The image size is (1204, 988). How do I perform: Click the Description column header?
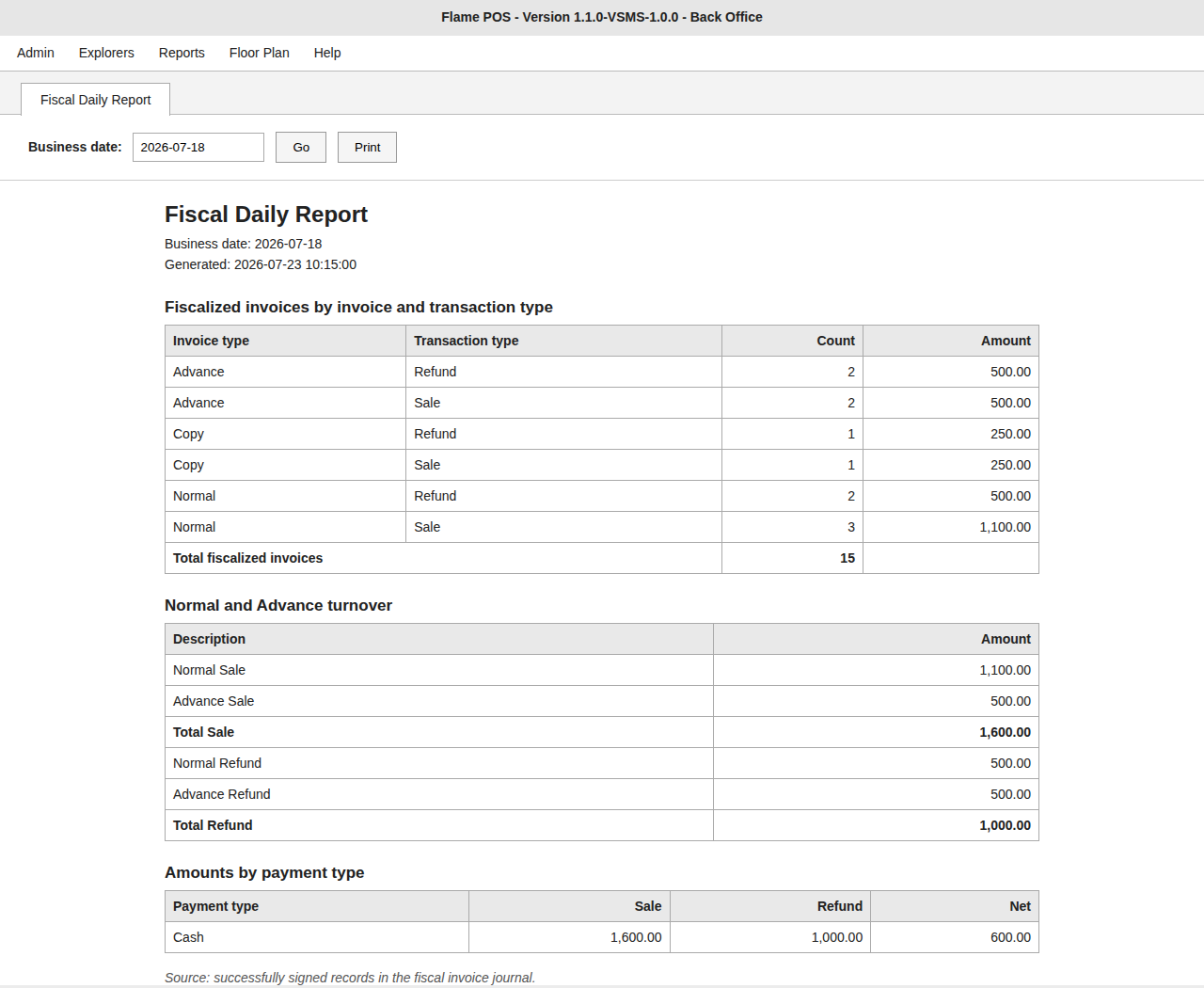439,639
